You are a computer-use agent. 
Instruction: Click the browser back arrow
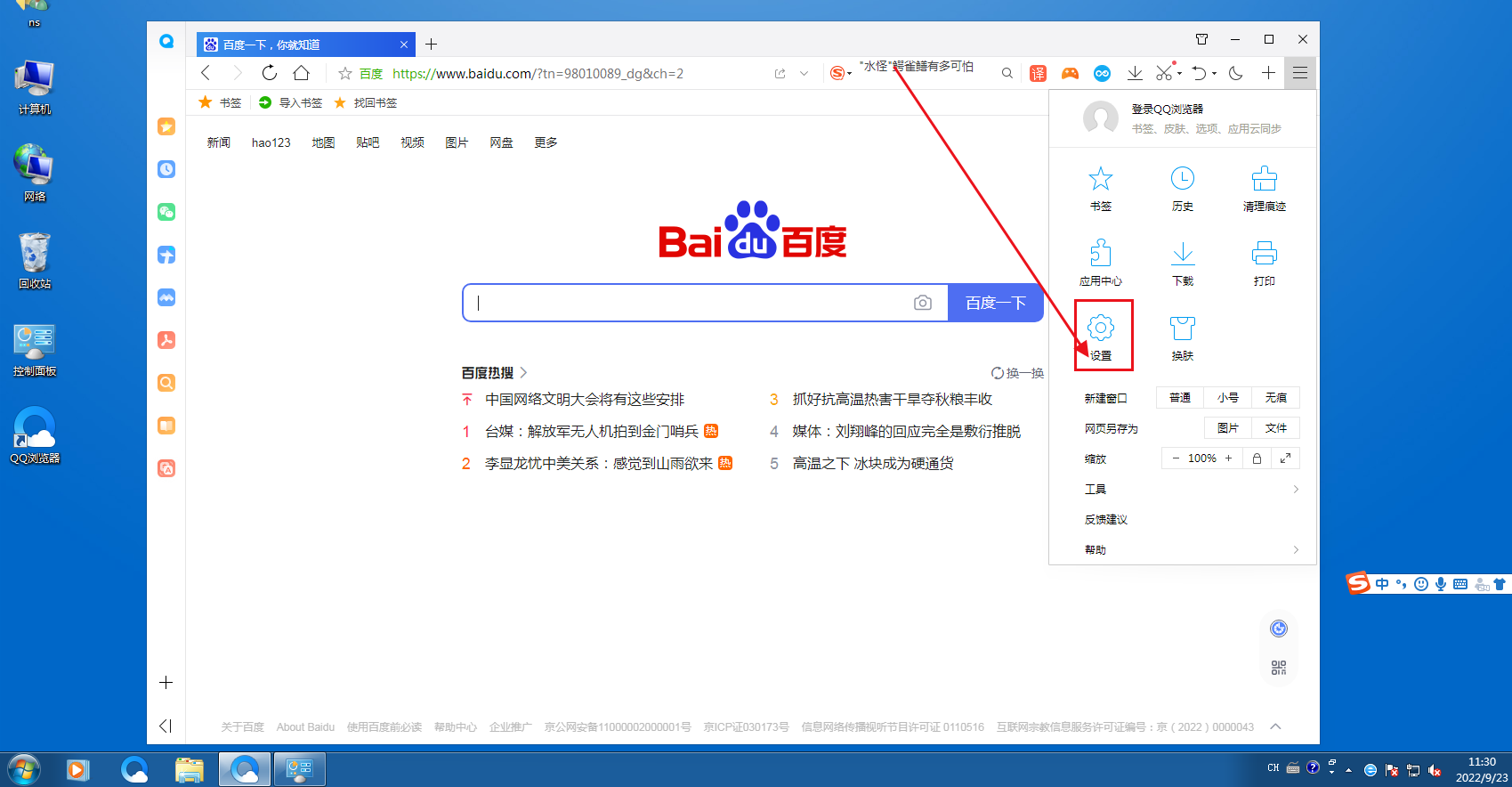click(206, 73)
